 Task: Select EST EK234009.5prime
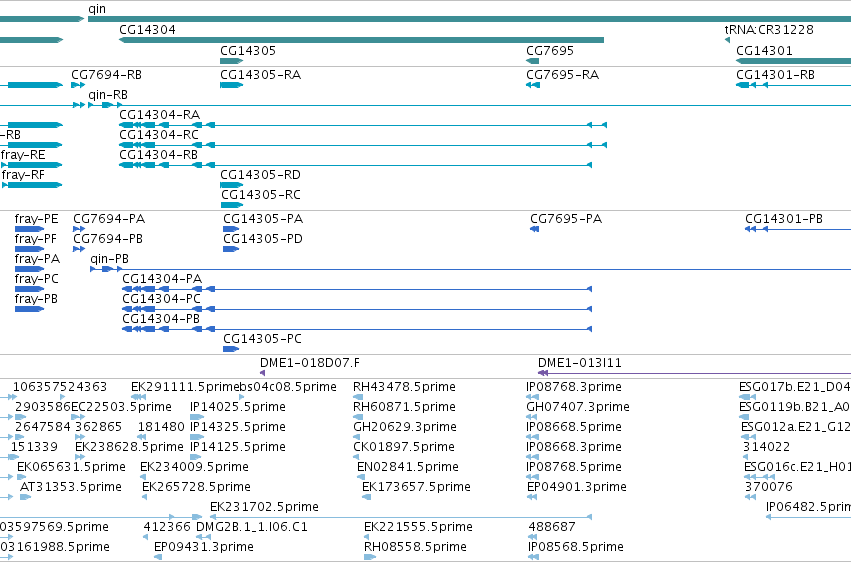pos(143,477)
